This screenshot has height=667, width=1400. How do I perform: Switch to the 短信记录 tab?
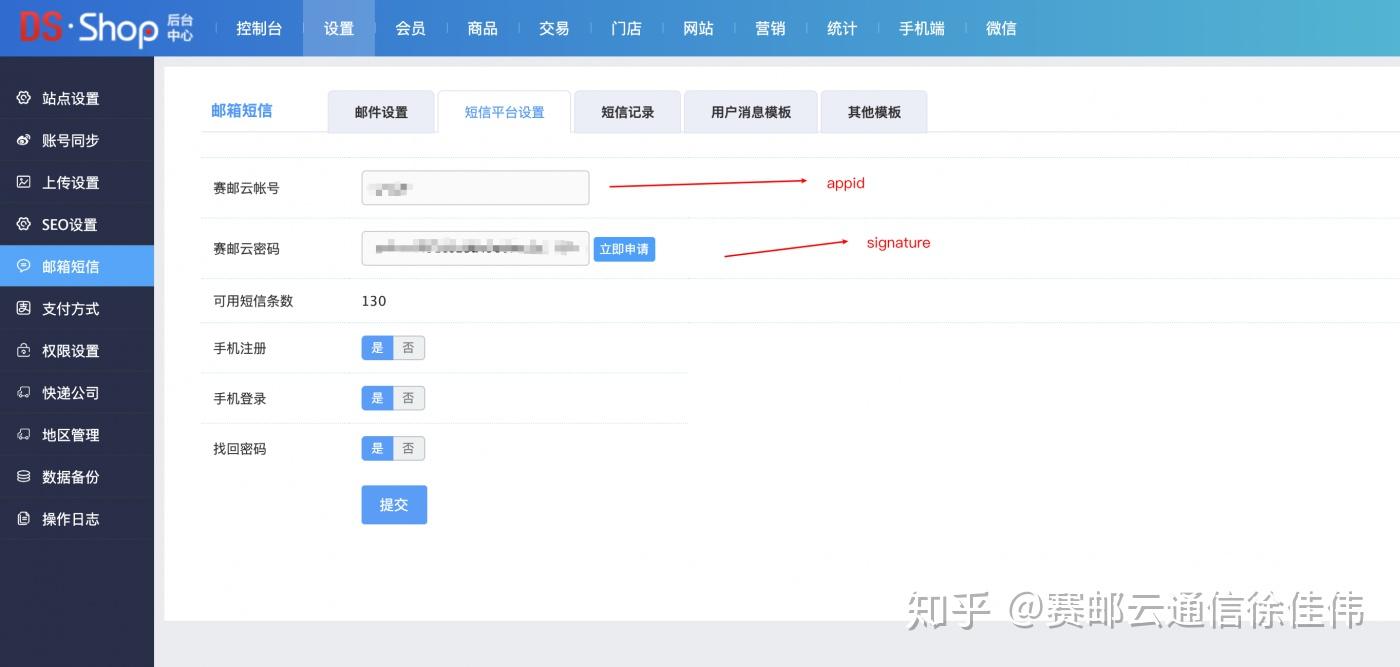[627, 112]
